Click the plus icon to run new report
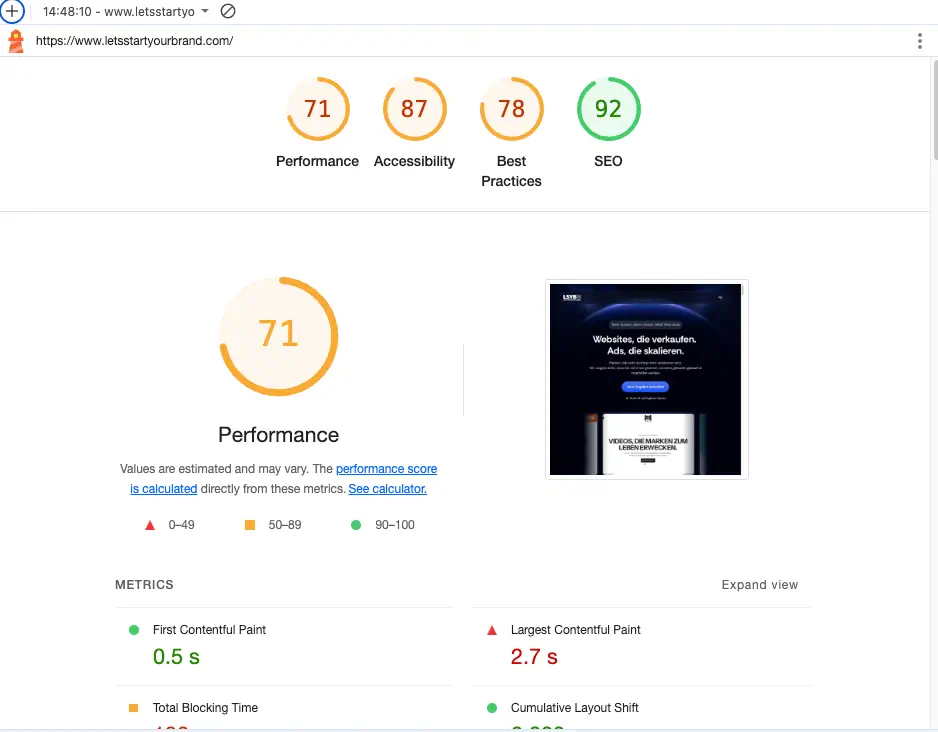Image resolution: width=938 pixels, height=732 pixels. click(10, 12)
